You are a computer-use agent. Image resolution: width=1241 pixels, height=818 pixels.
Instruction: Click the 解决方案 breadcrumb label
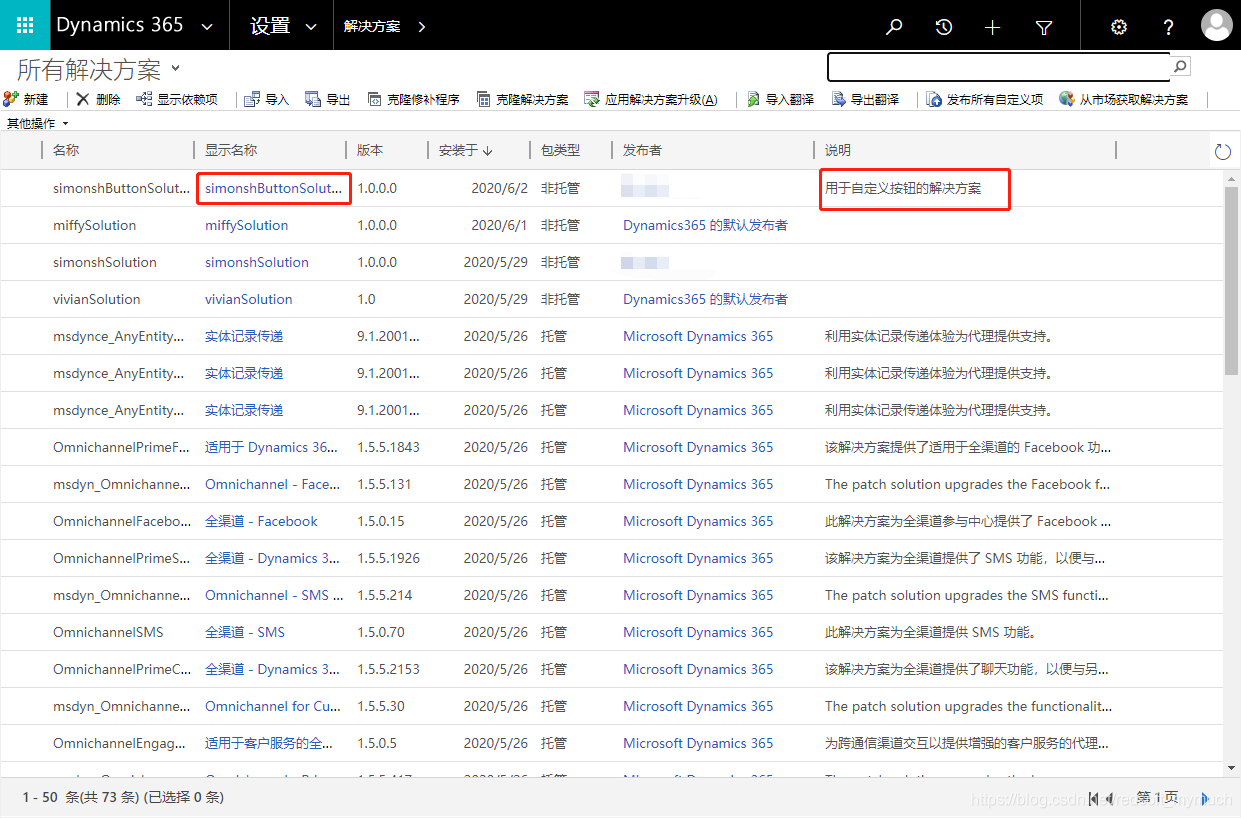(x=372, y=27)
